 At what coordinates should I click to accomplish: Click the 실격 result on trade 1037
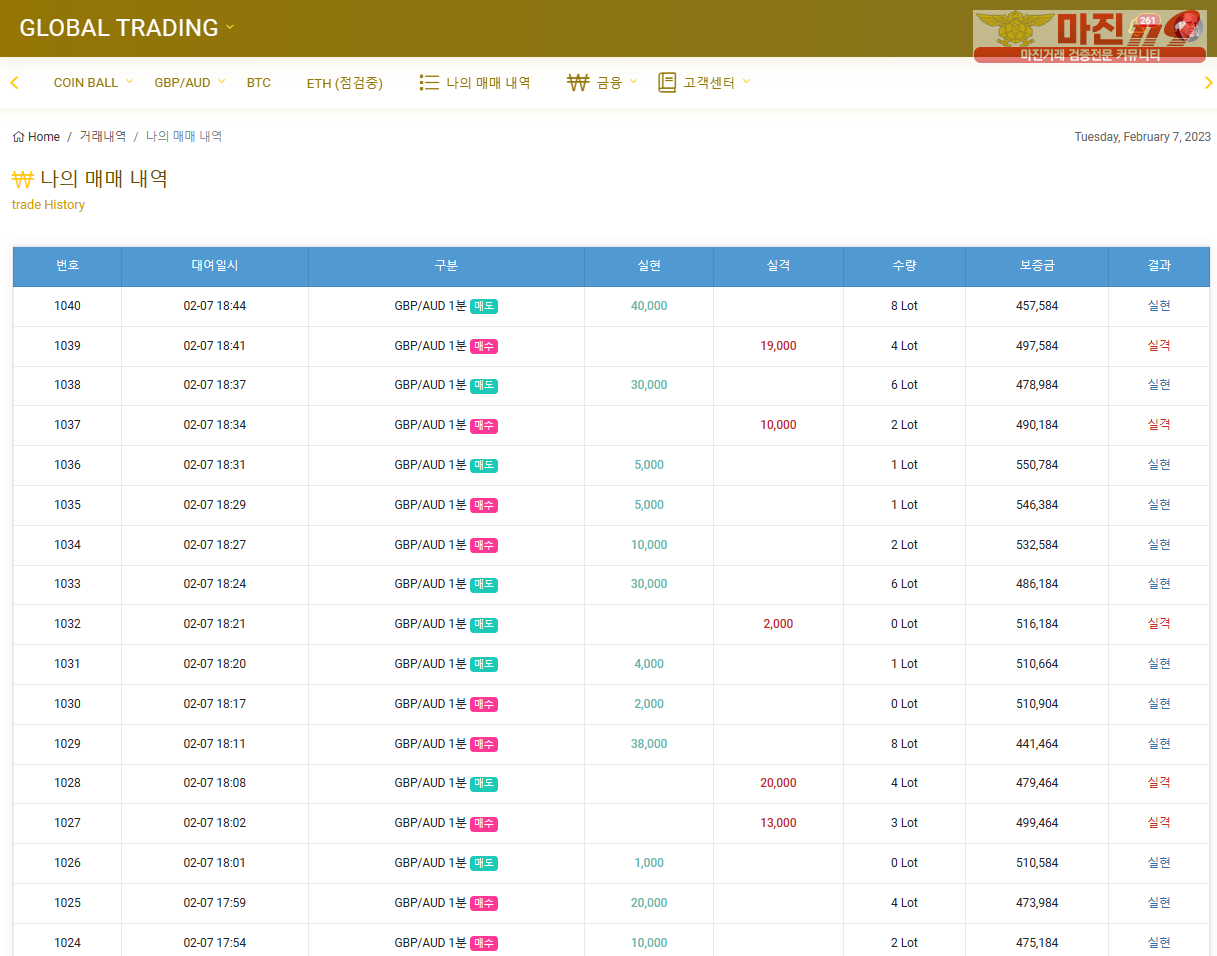[x=1158, y=425]
